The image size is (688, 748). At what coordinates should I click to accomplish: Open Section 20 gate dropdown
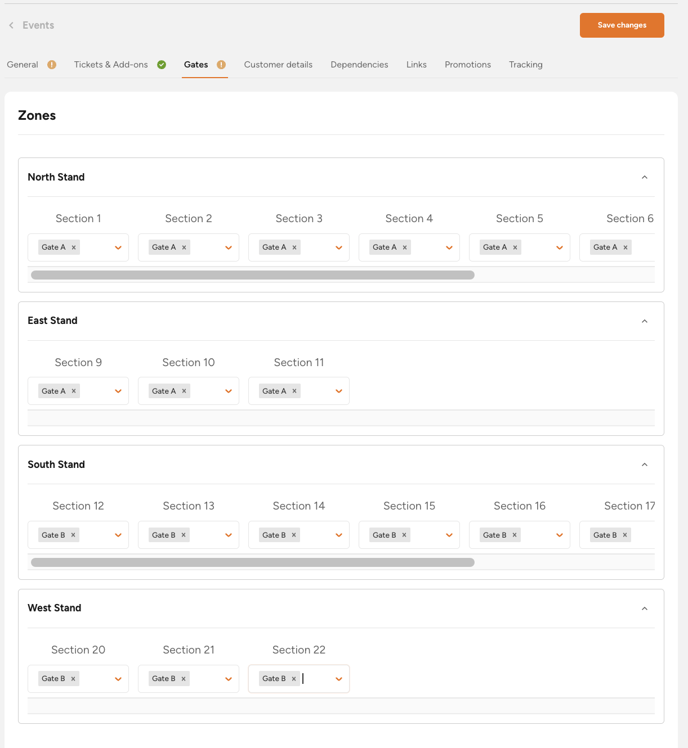tap(118, 679)
